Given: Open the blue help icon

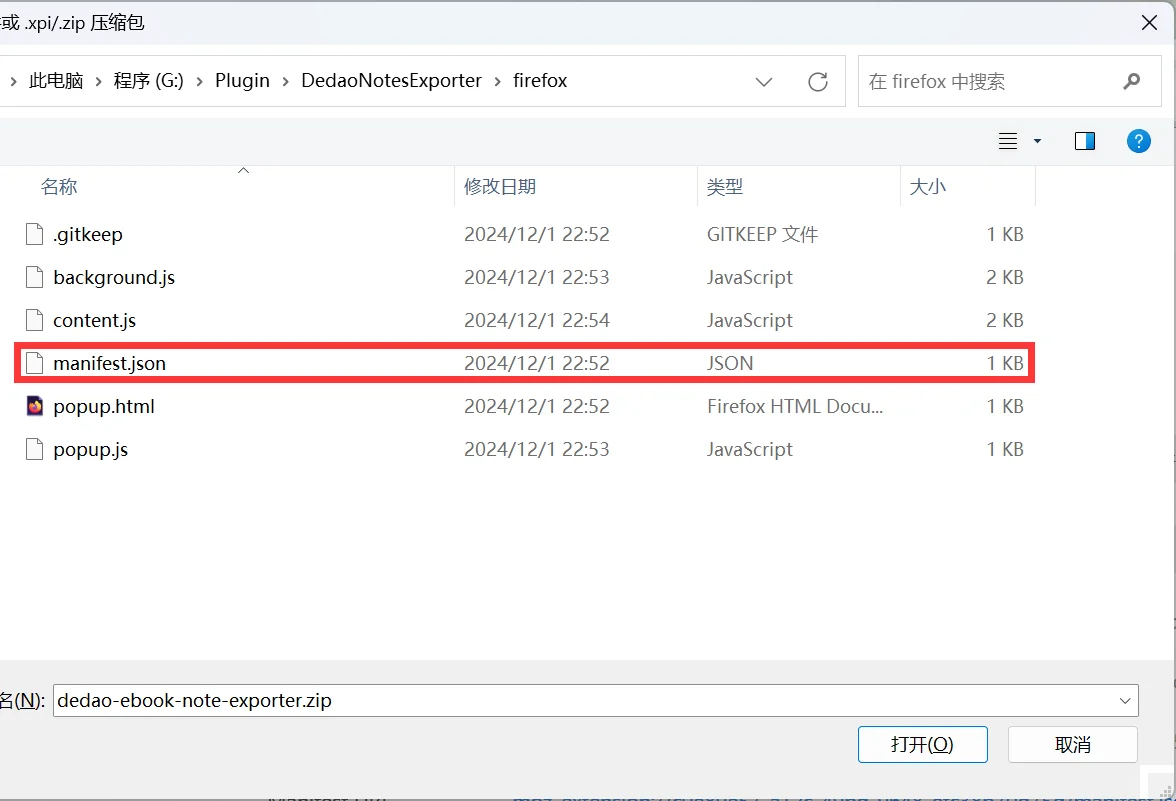Looking at the screenshot, I should click(x=1138, y=141).
